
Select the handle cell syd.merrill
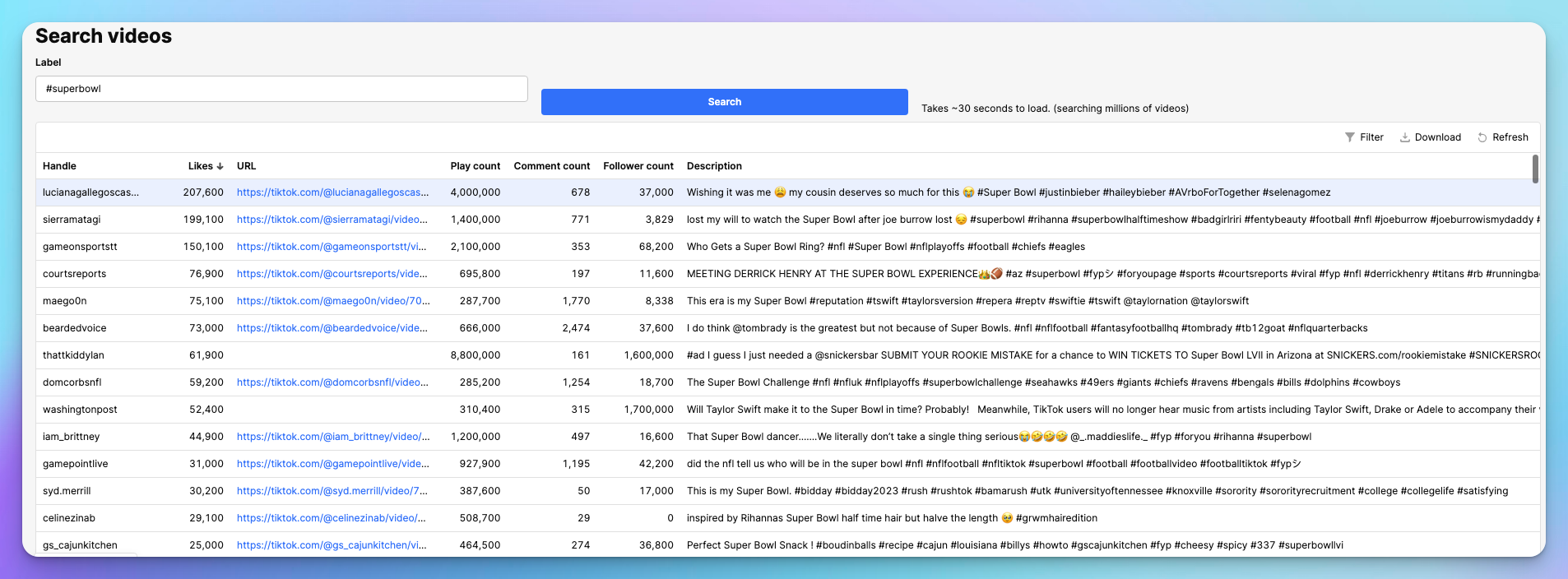67,491
